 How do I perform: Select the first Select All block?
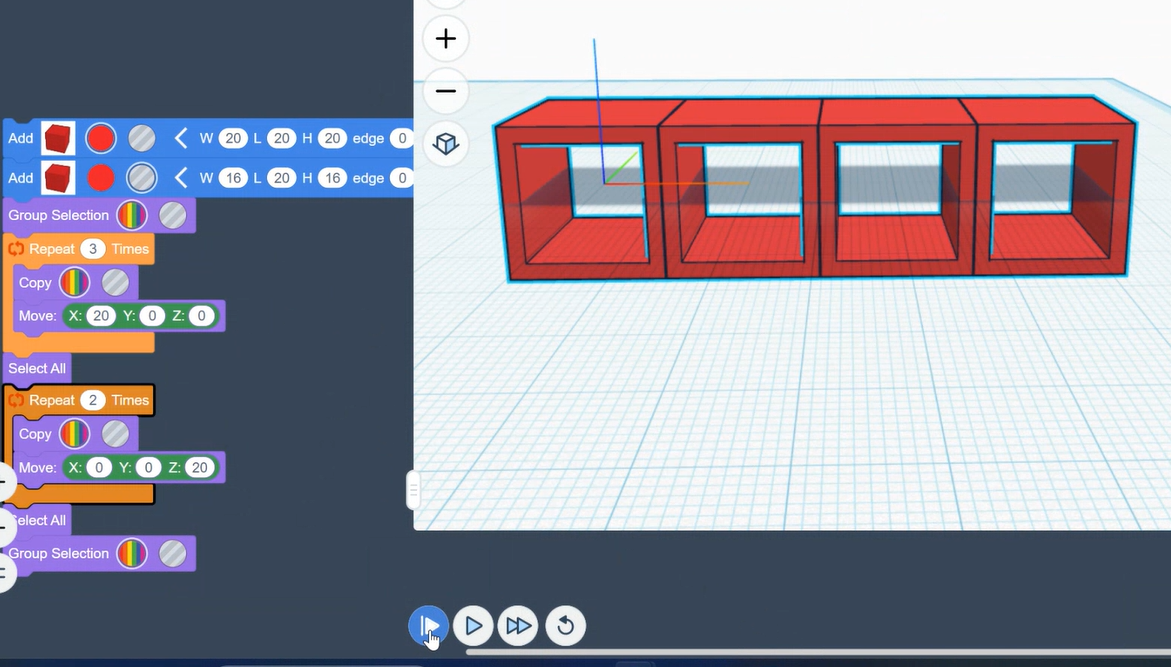pos(37,368)
